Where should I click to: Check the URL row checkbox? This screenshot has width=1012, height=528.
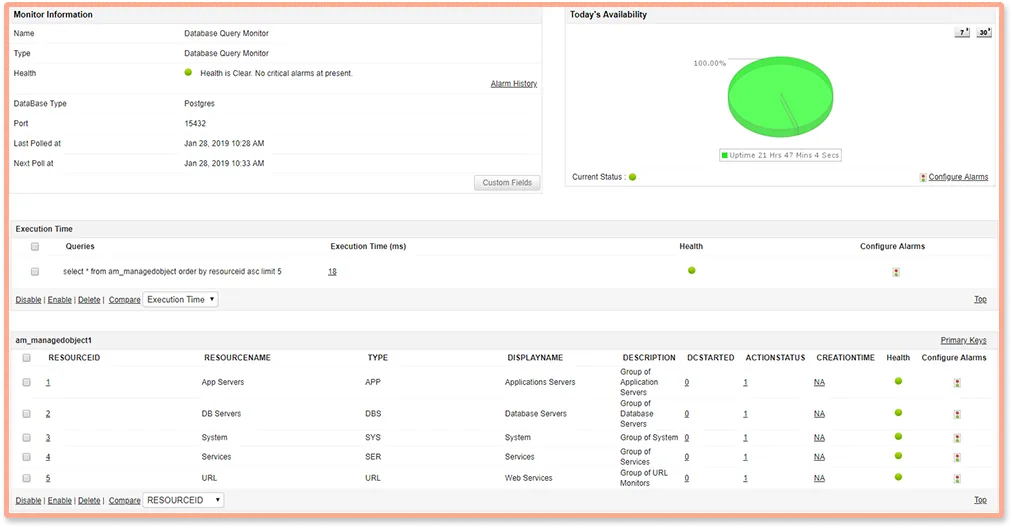[26, 478]
